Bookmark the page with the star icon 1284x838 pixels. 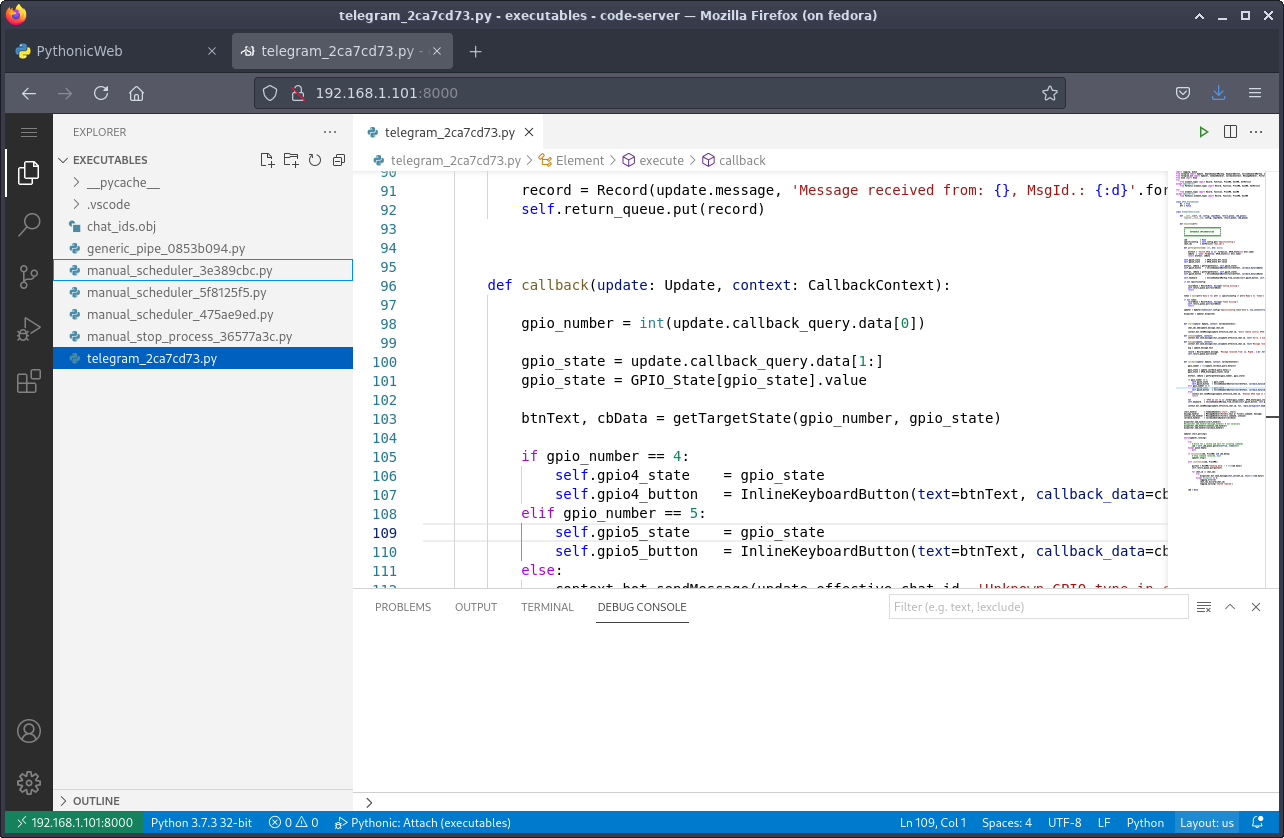pyautogui.click(x=1050, y=92)
